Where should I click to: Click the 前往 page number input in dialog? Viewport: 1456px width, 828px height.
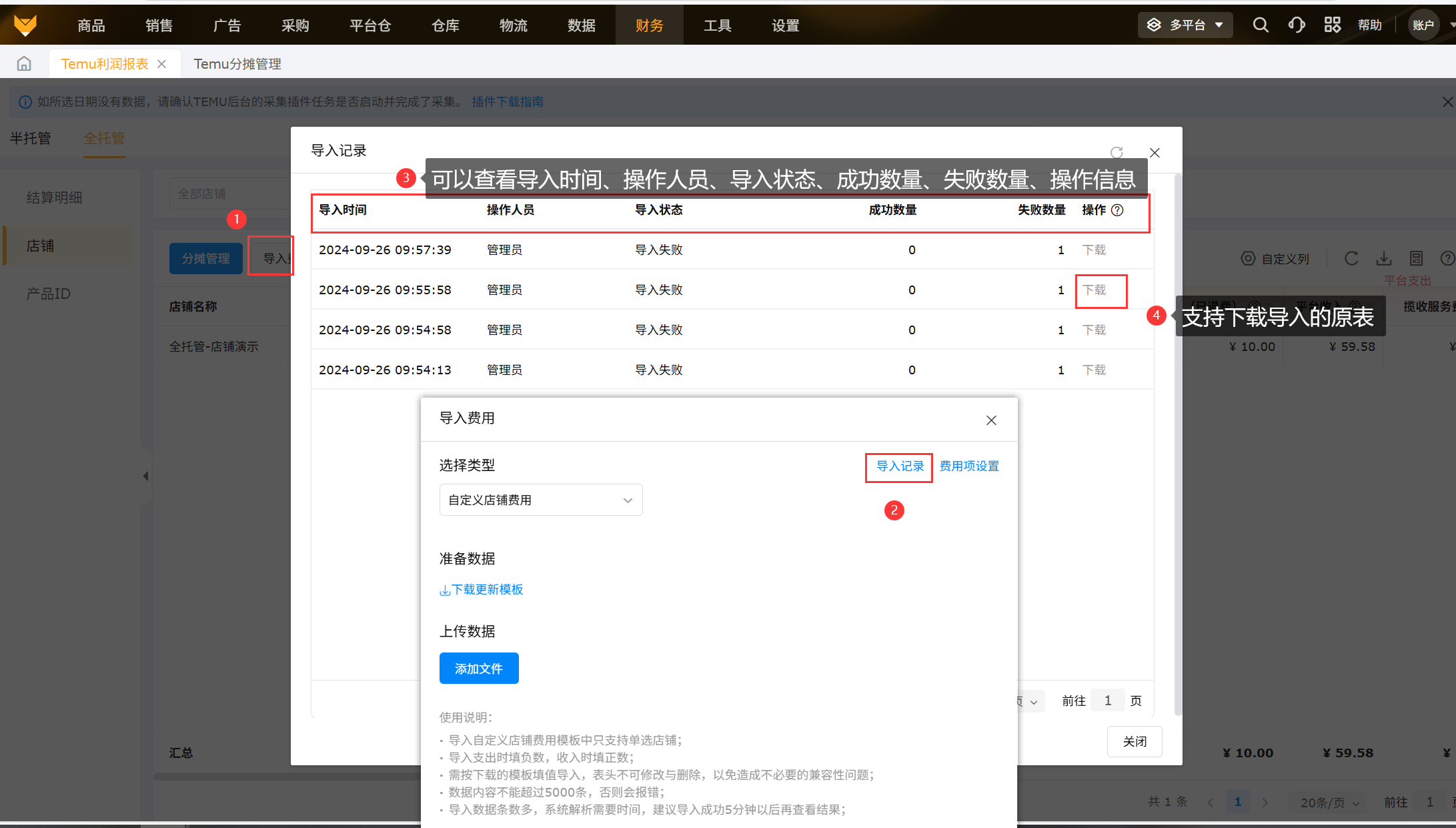(x=1108, y=701)
